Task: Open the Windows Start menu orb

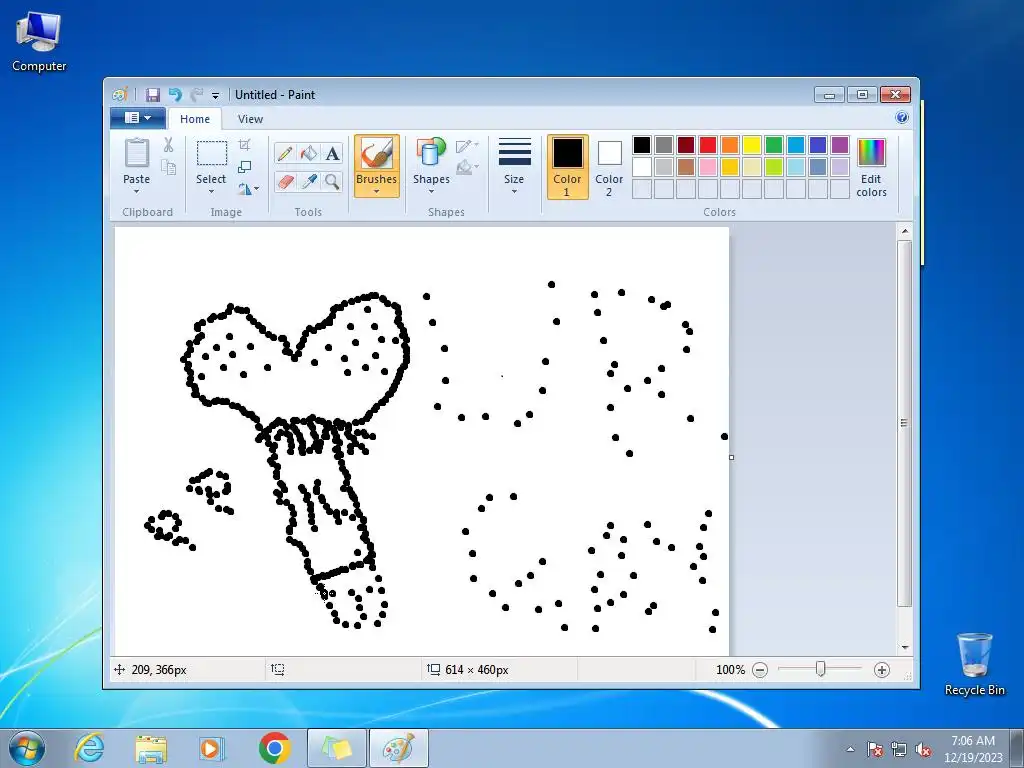Action: (x=27, y=748)
